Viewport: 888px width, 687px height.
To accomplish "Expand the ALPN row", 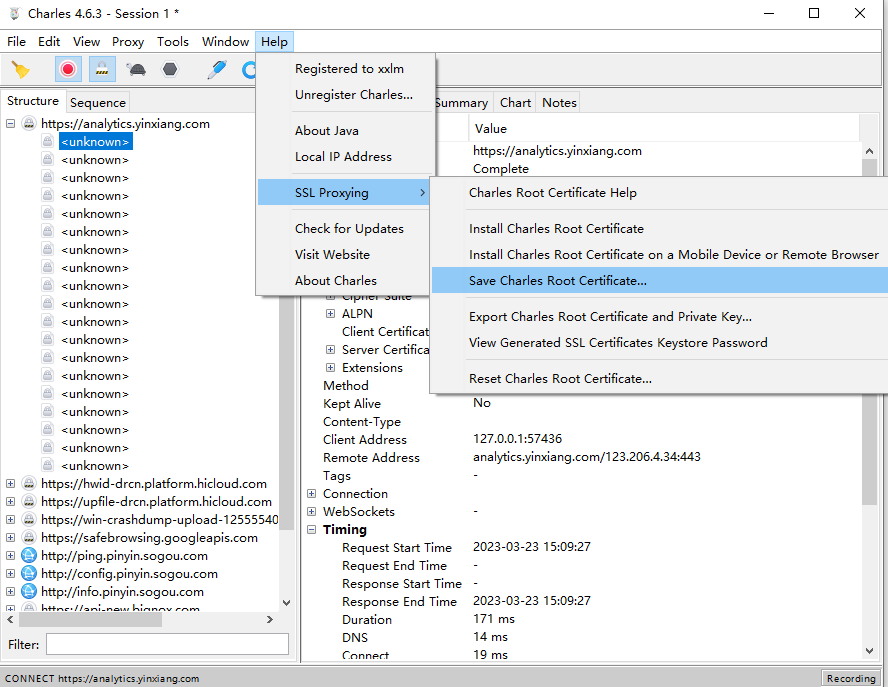I will point(331,313).
